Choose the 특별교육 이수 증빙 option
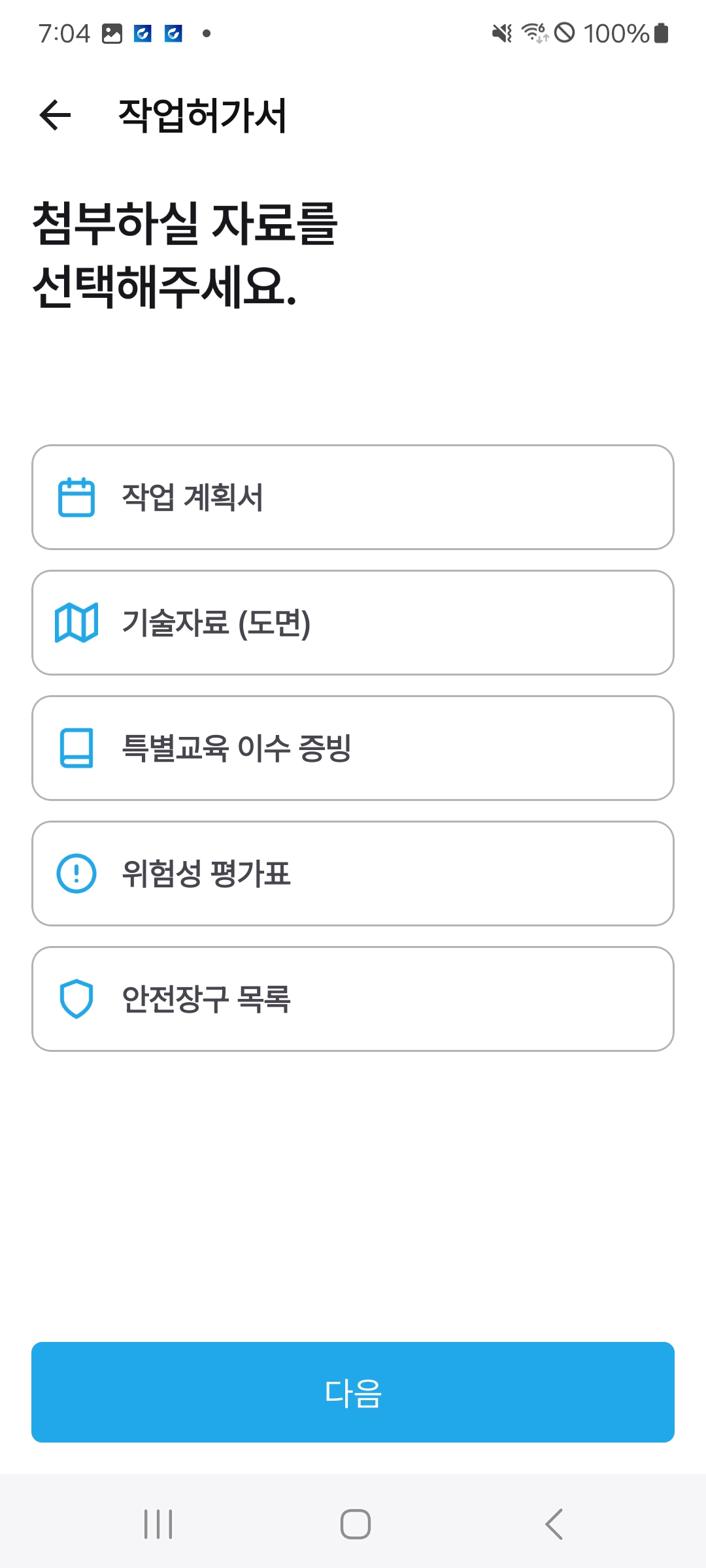Screen dimensions: 706x1568 (353, 748)
